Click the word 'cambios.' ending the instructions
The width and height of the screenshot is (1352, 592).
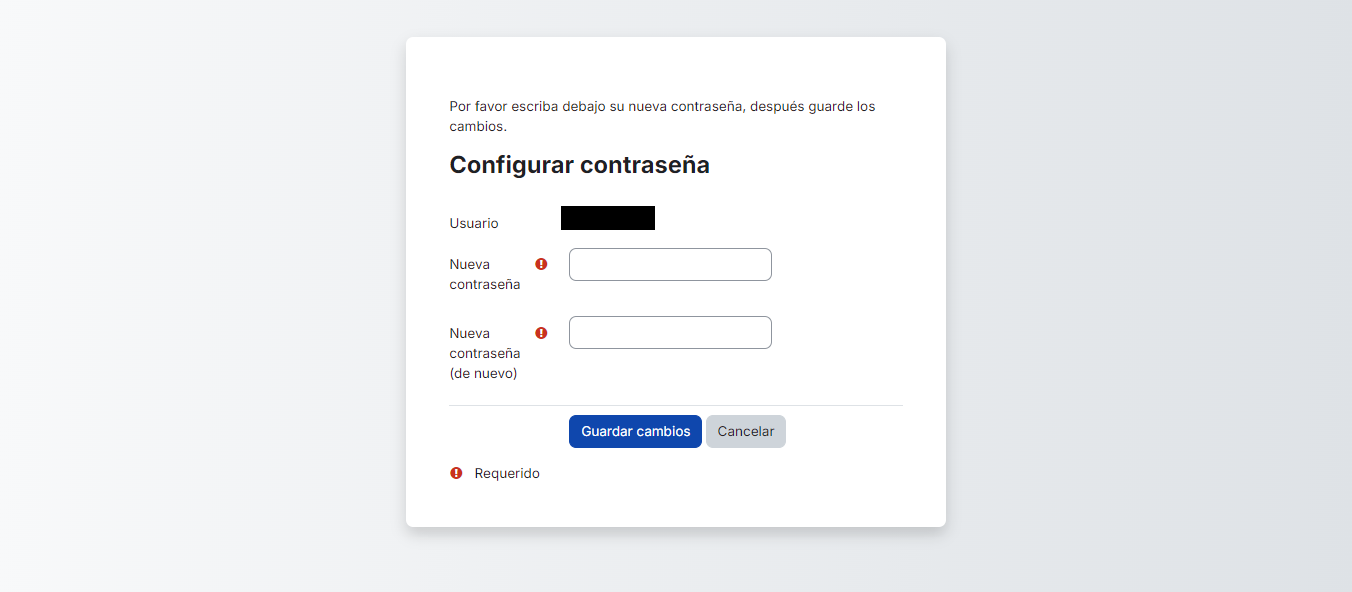pos(478,127)
